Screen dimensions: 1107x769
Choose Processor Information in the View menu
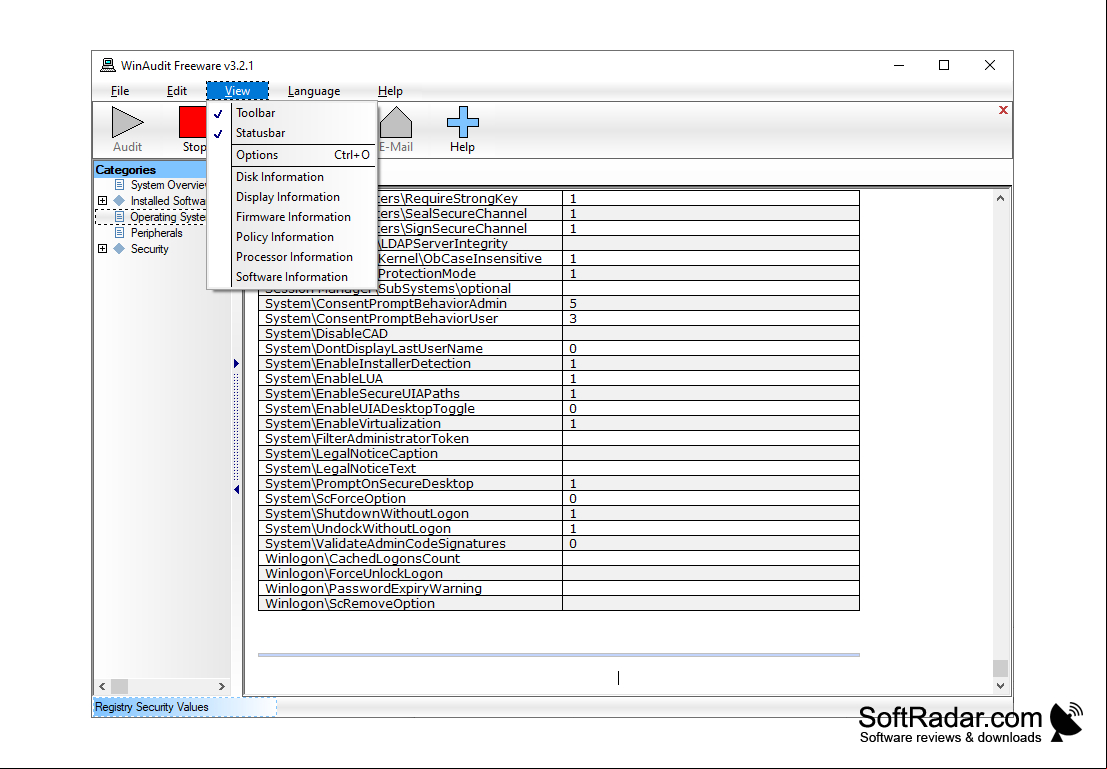(292, 257)
